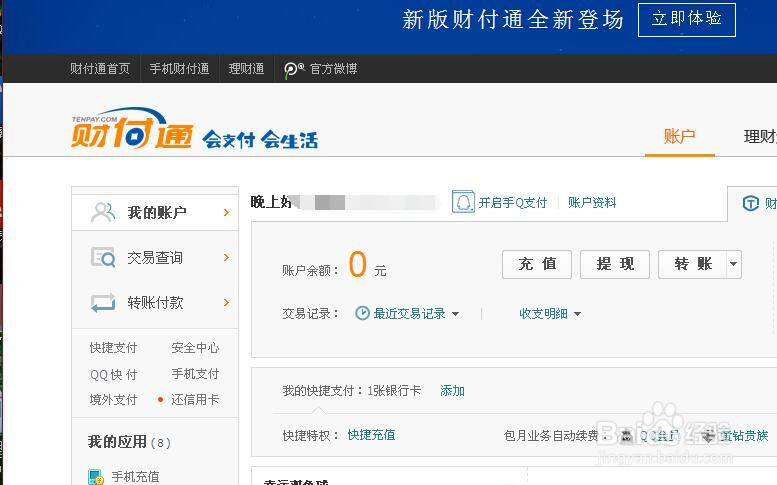Select 我的账户 in sidebar
Viewport: 777px width, 485px height.
coord(155,213)
